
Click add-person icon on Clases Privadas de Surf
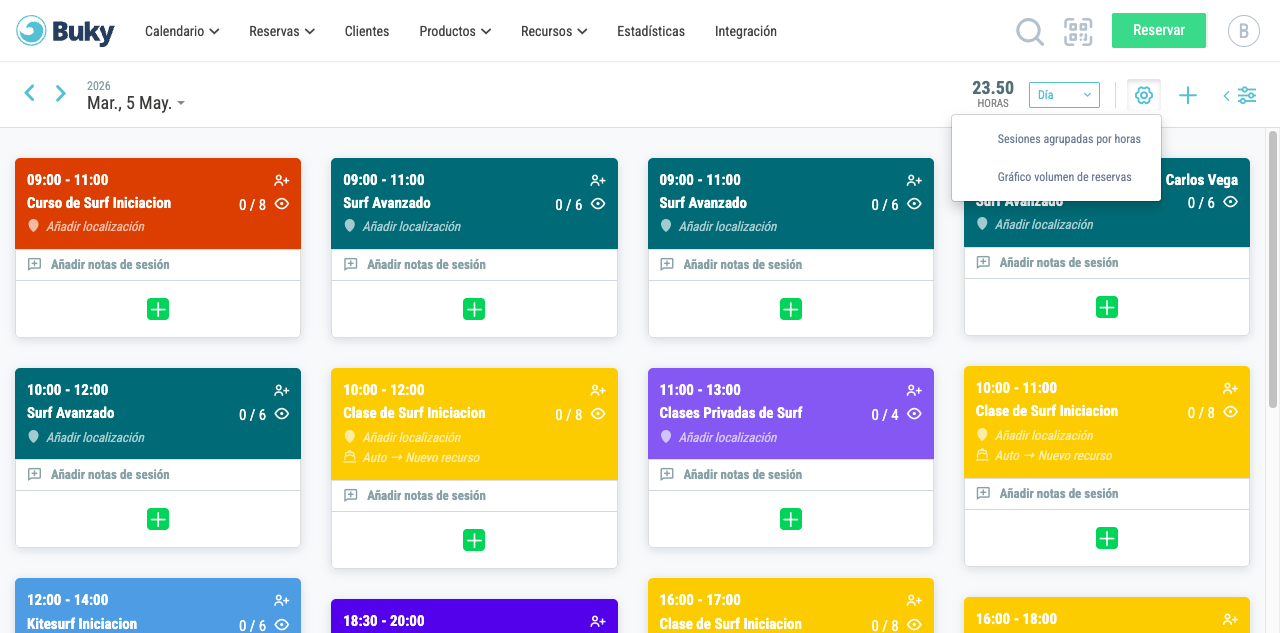pos(914,390)
